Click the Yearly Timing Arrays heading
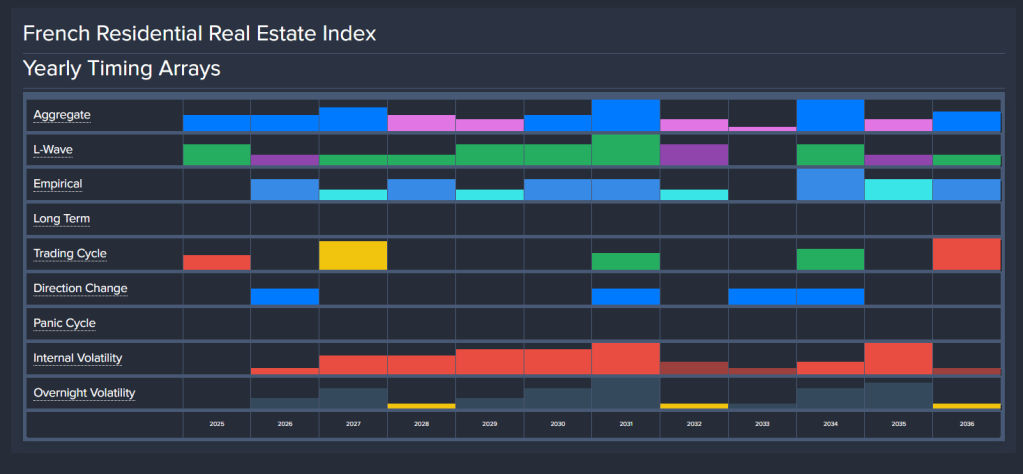 tap(121, 68)
